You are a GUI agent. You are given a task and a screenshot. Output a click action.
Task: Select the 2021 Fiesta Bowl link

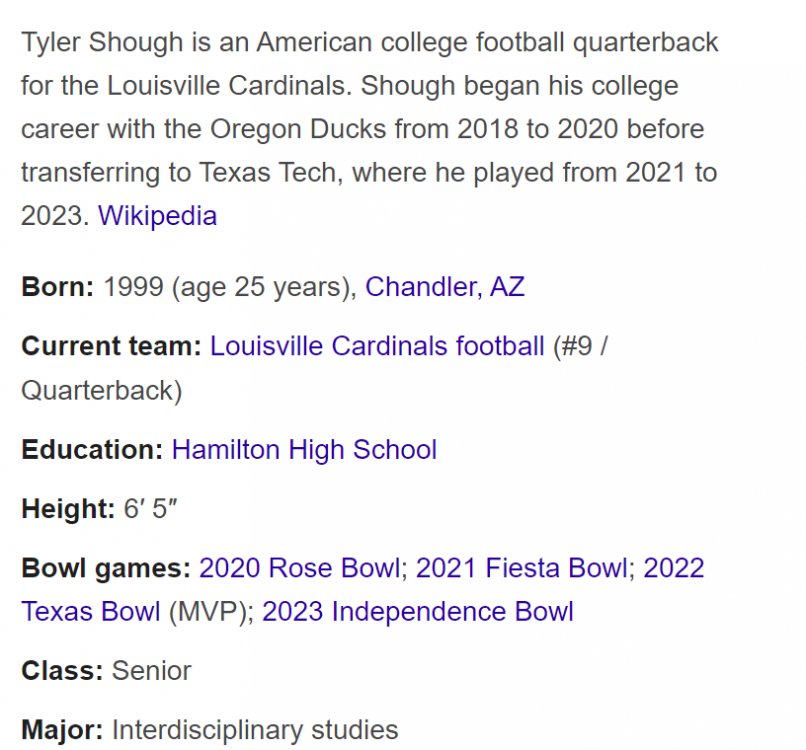click(521, 569)
